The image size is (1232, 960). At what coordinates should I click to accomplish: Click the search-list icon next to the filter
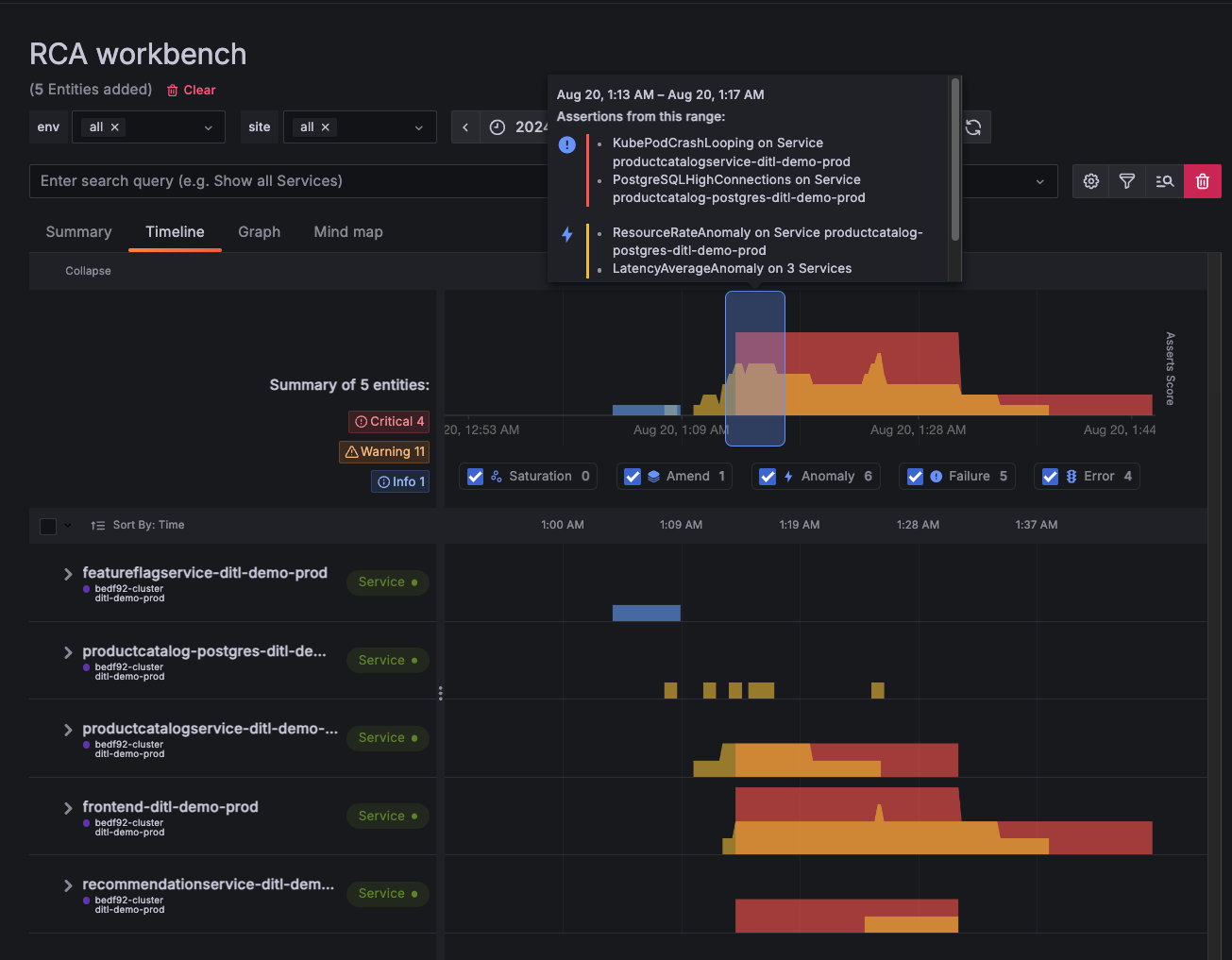point(1163,181)
